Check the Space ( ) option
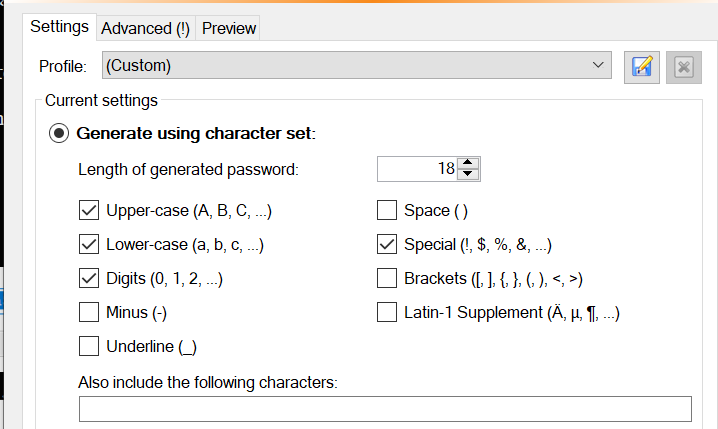Viewport: 718px width, 429px height. tap(387, 211)
